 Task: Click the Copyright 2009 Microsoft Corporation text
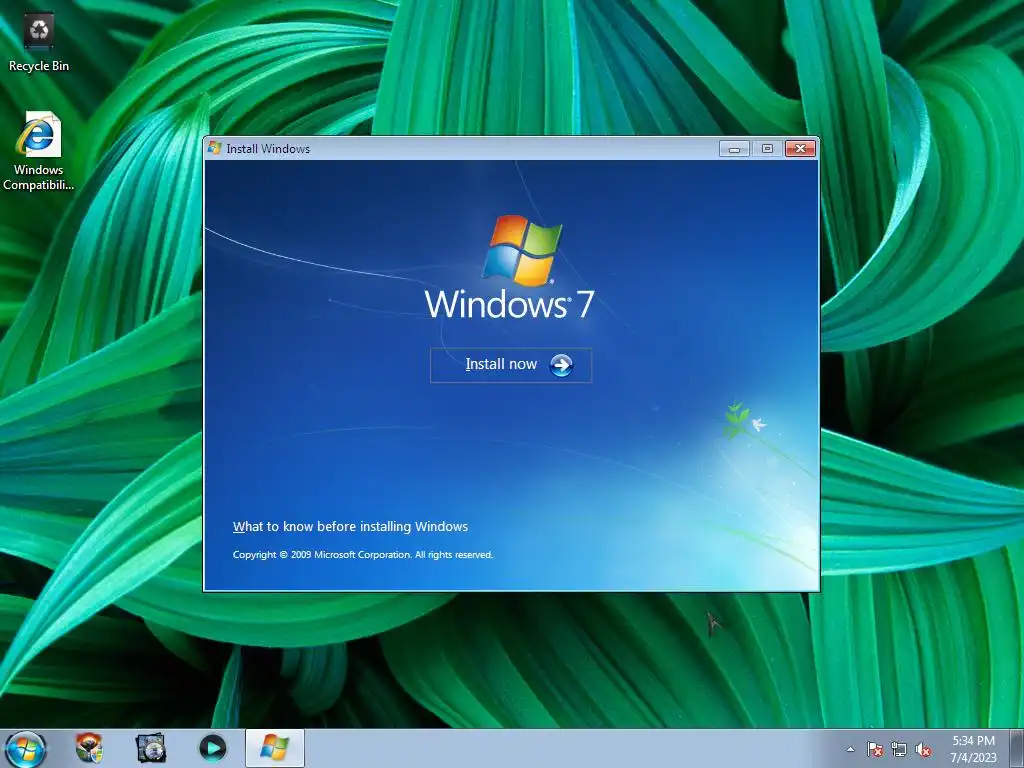pos(362,554)
